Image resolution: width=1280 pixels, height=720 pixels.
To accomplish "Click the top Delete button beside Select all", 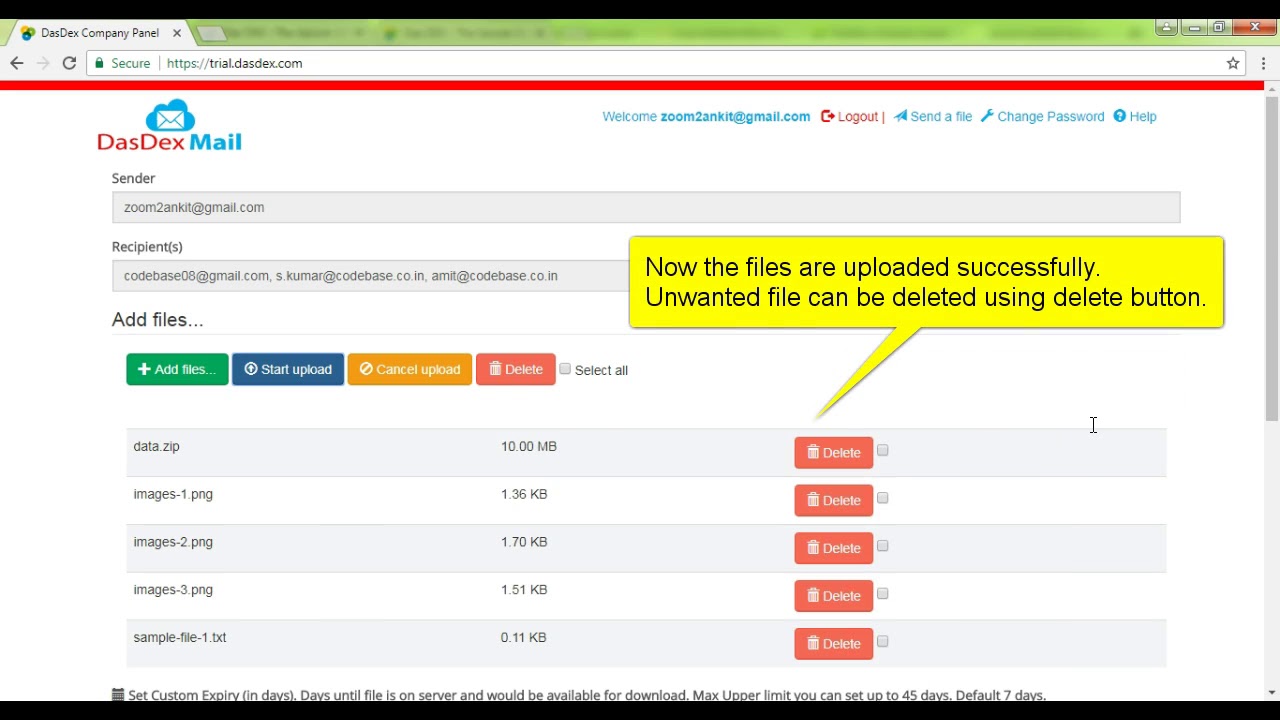I will [515, 369].
